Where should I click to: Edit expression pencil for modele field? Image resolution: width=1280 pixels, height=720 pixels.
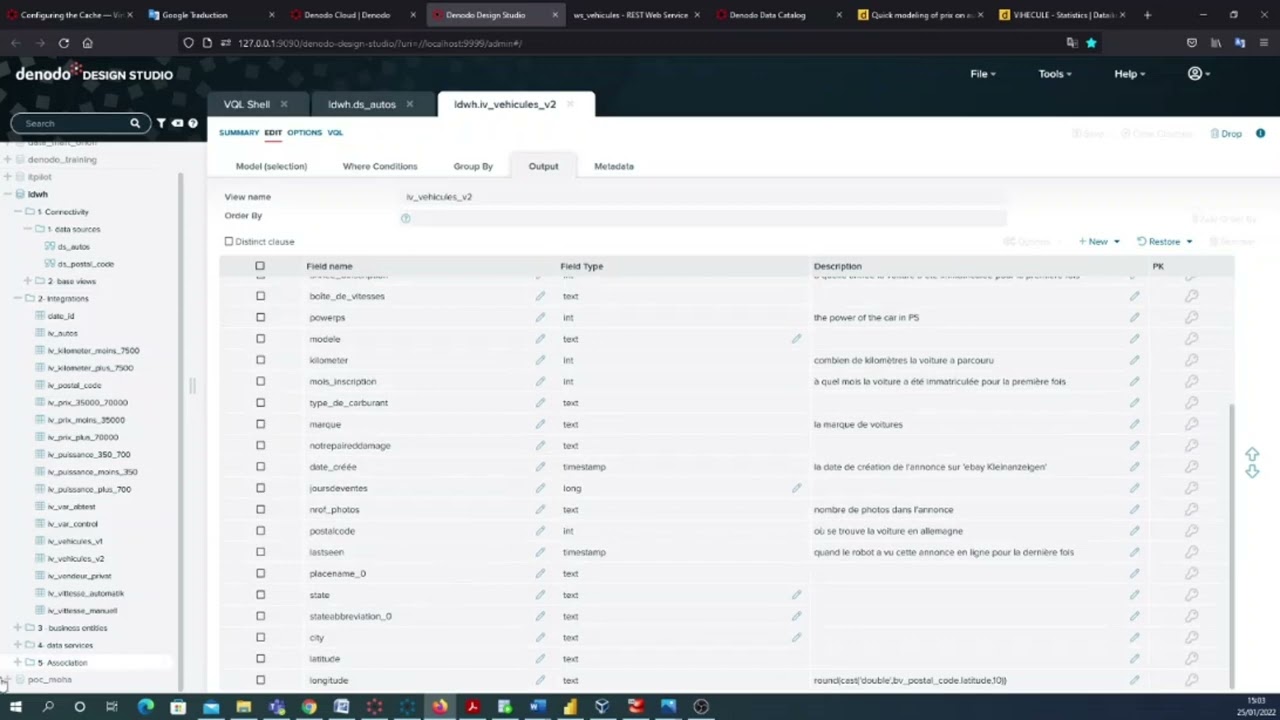click(796, 339)
